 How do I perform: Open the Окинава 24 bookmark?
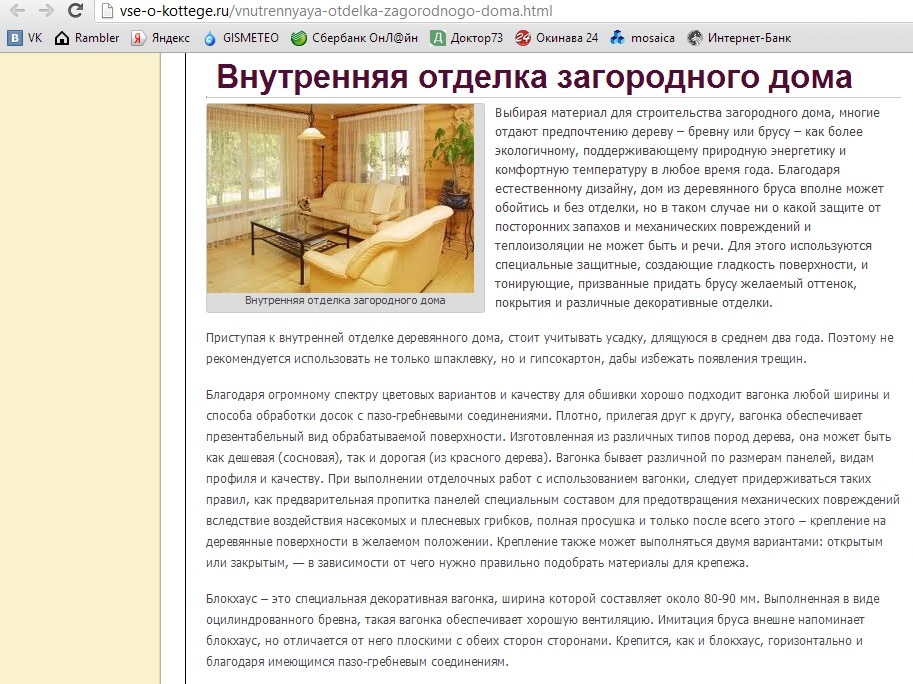[x=556, y=38]
